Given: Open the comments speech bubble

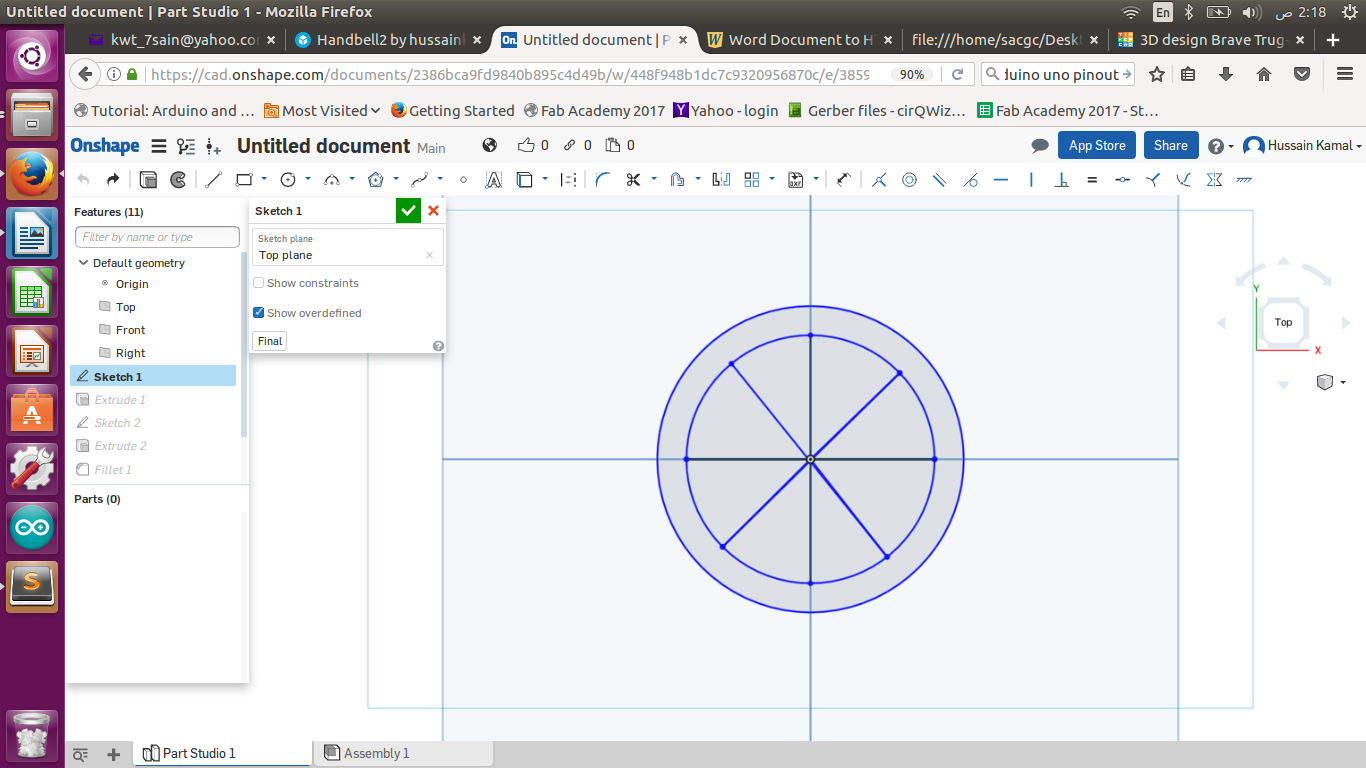Looking at the screenshot, I should [x=1040, y=146].
